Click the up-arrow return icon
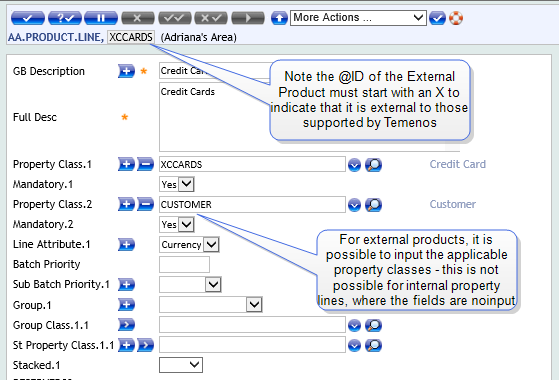559x380 pixels. 279,18
